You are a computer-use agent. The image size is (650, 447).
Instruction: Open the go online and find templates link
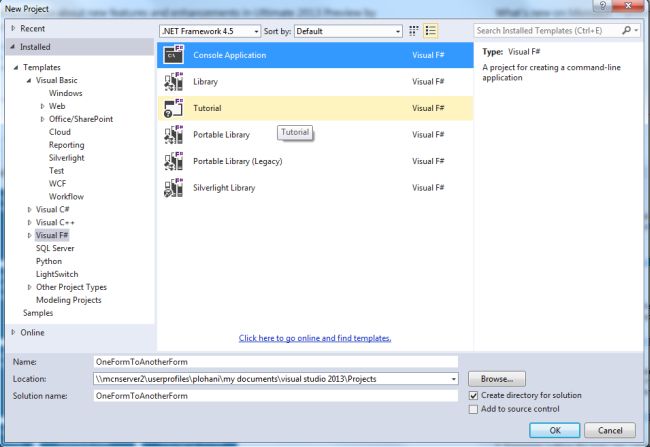click(x=315, y=338)
